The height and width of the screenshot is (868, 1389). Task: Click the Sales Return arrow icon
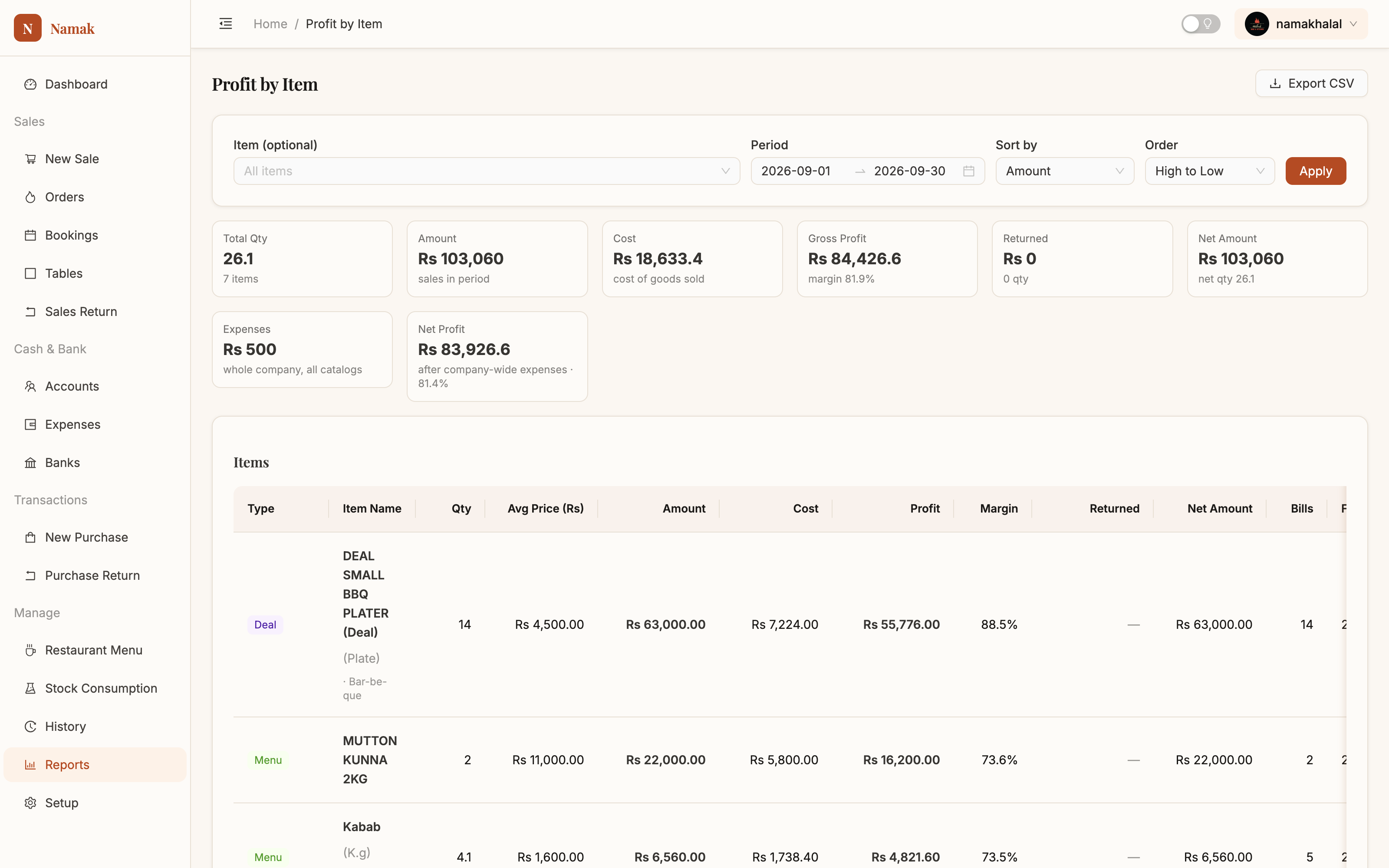[30, 312]
